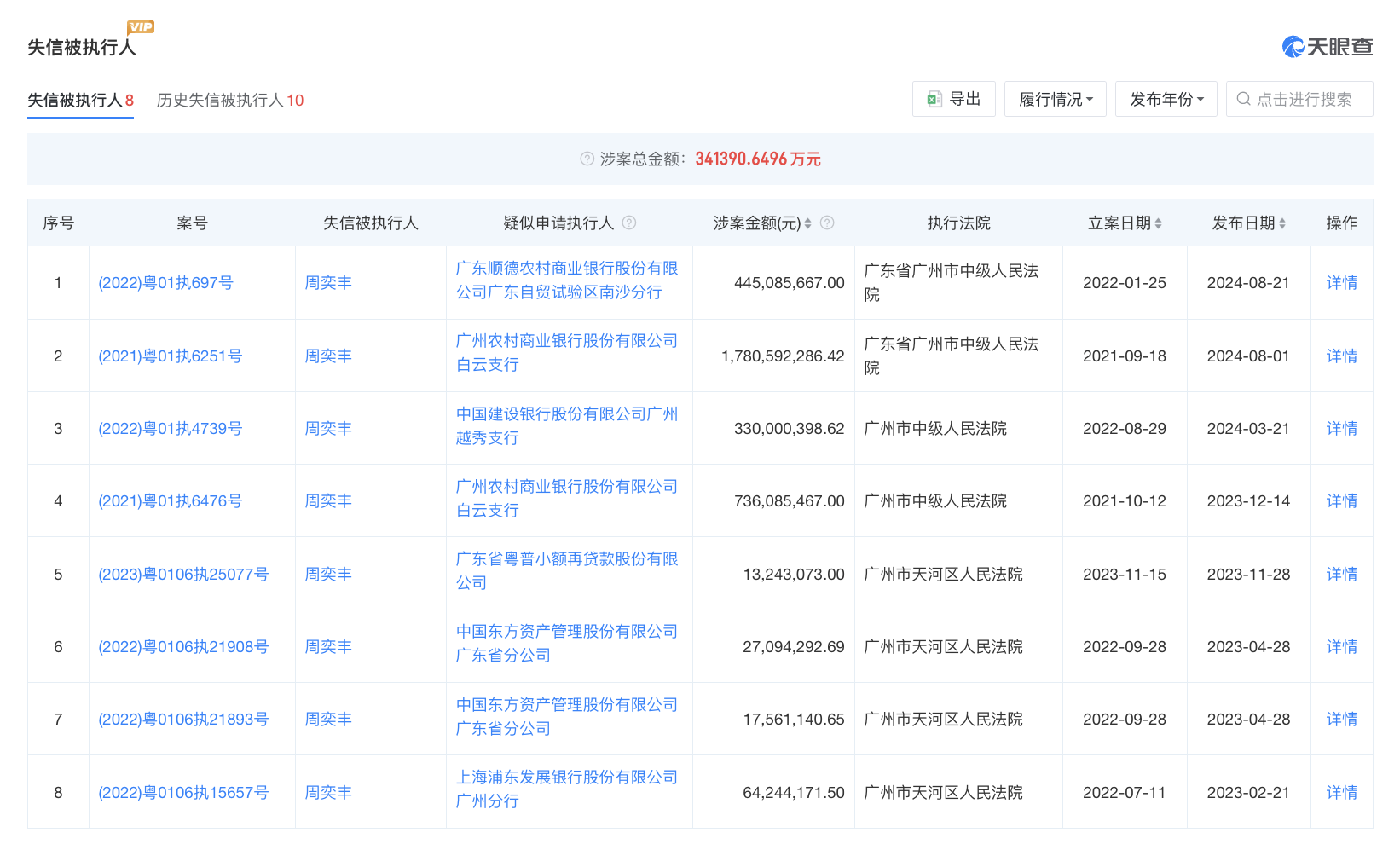Open 中国建设银行股份有限公司广州越秀支行 link
The height and width of the screenshot is (844, 1400).
coord(566,425)
